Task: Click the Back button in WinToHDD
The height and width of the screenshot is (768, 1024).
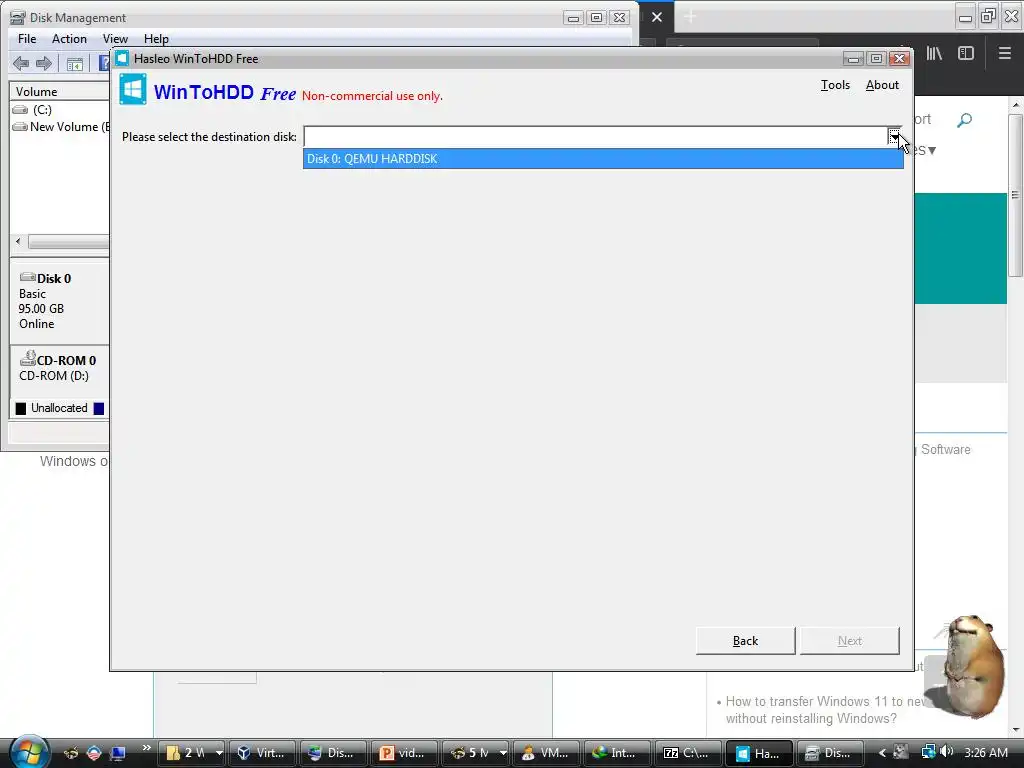Action: [x=745, y=641]
